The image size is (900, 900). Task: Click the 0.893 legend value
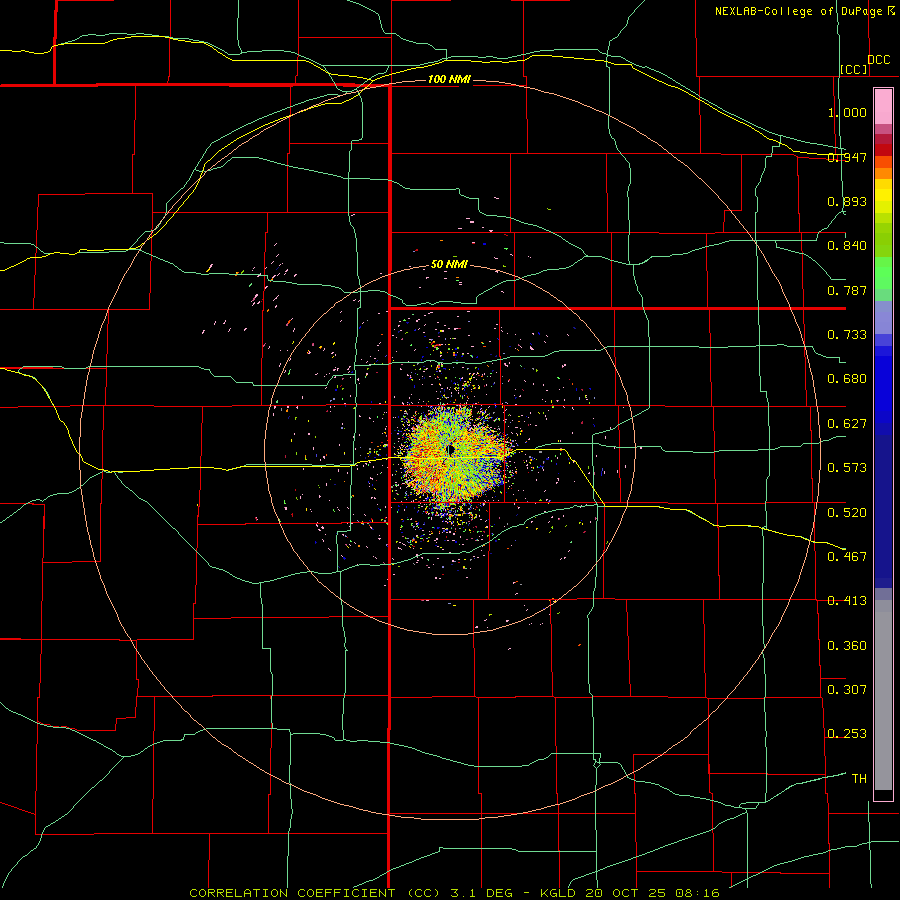click(x=847, y=201)
